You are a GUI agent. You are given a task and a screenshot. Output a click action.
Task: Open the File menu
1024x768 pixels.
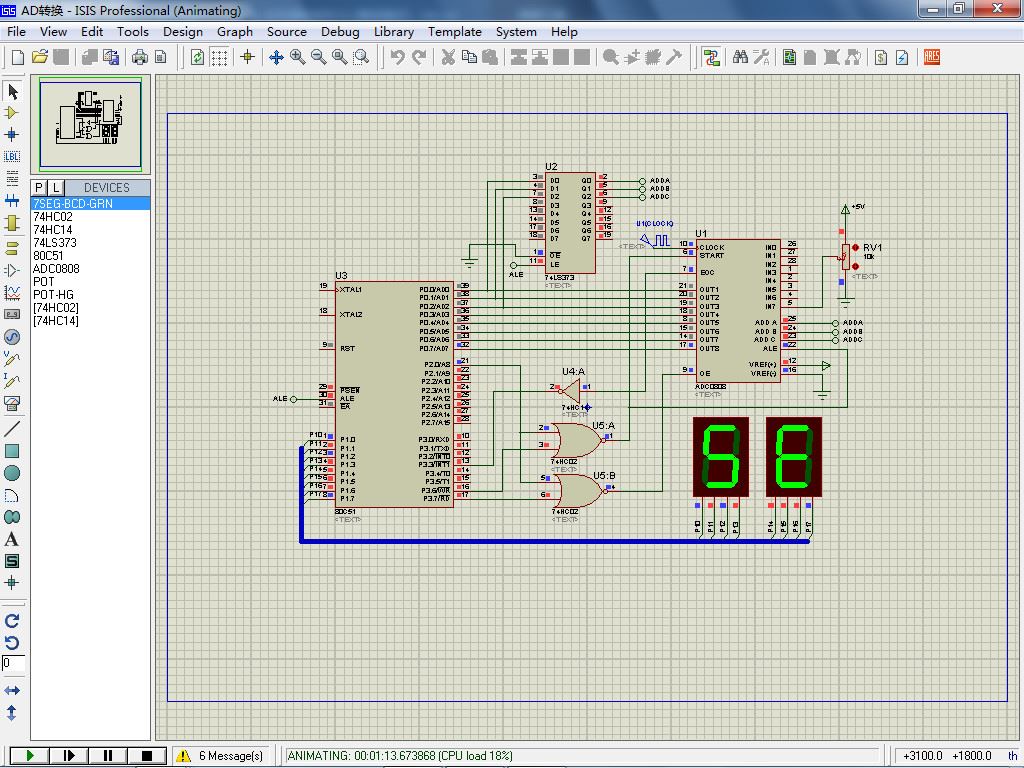click(x=16, y=31)
